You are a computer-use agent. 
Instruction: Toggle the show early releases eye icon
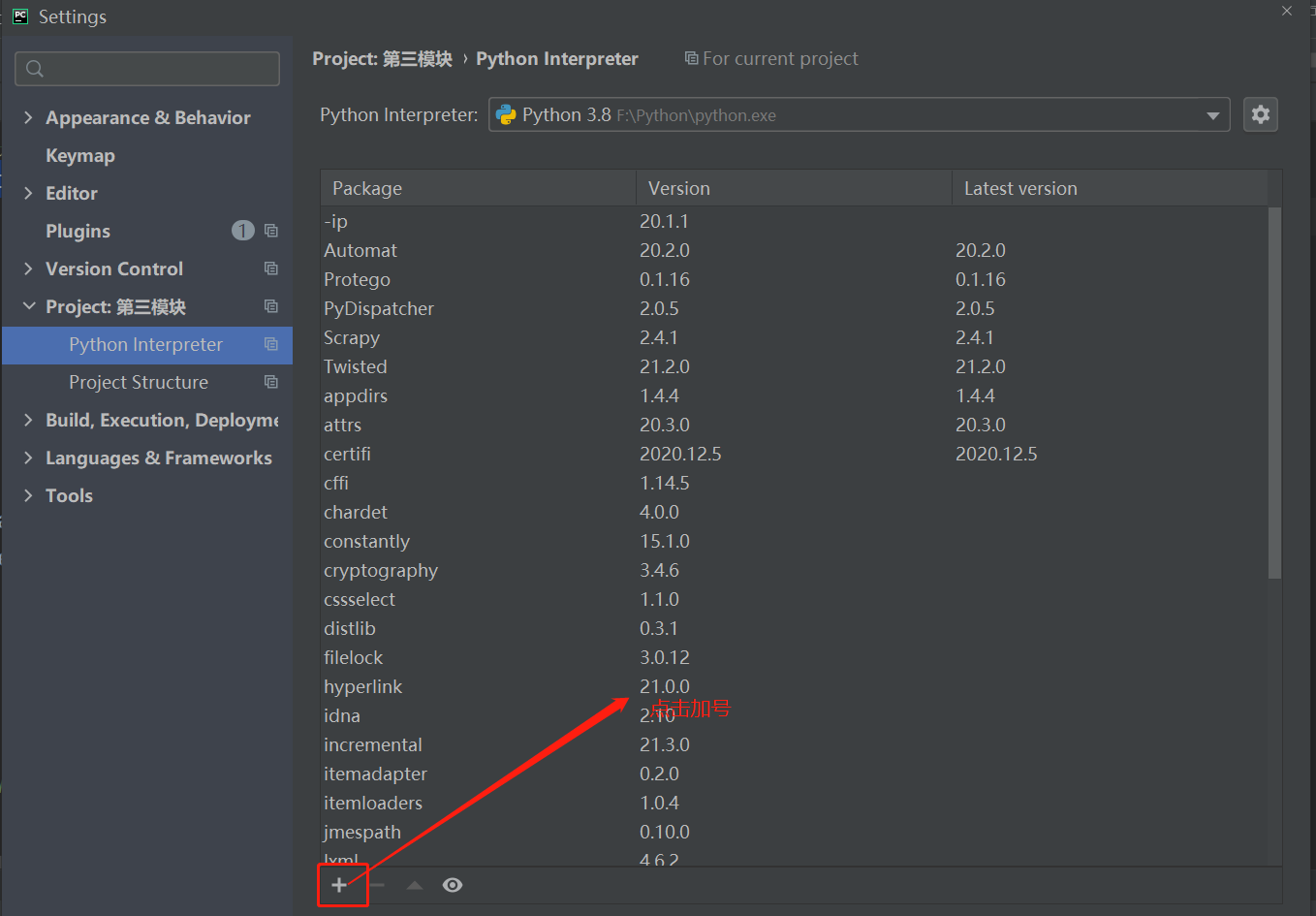(x=453, y=885)
